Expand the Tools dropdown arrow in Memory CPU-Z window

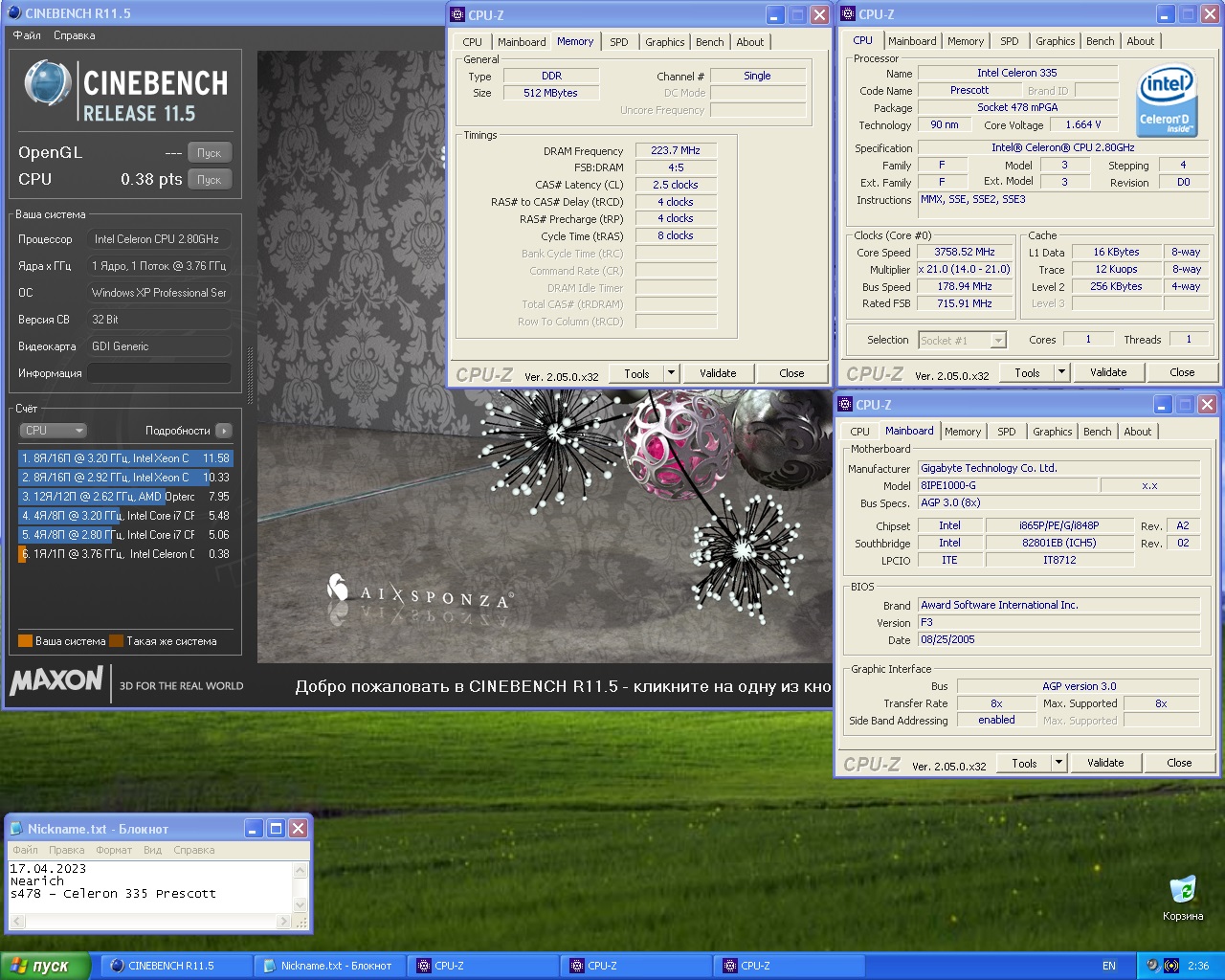click(x=671, y=373)
